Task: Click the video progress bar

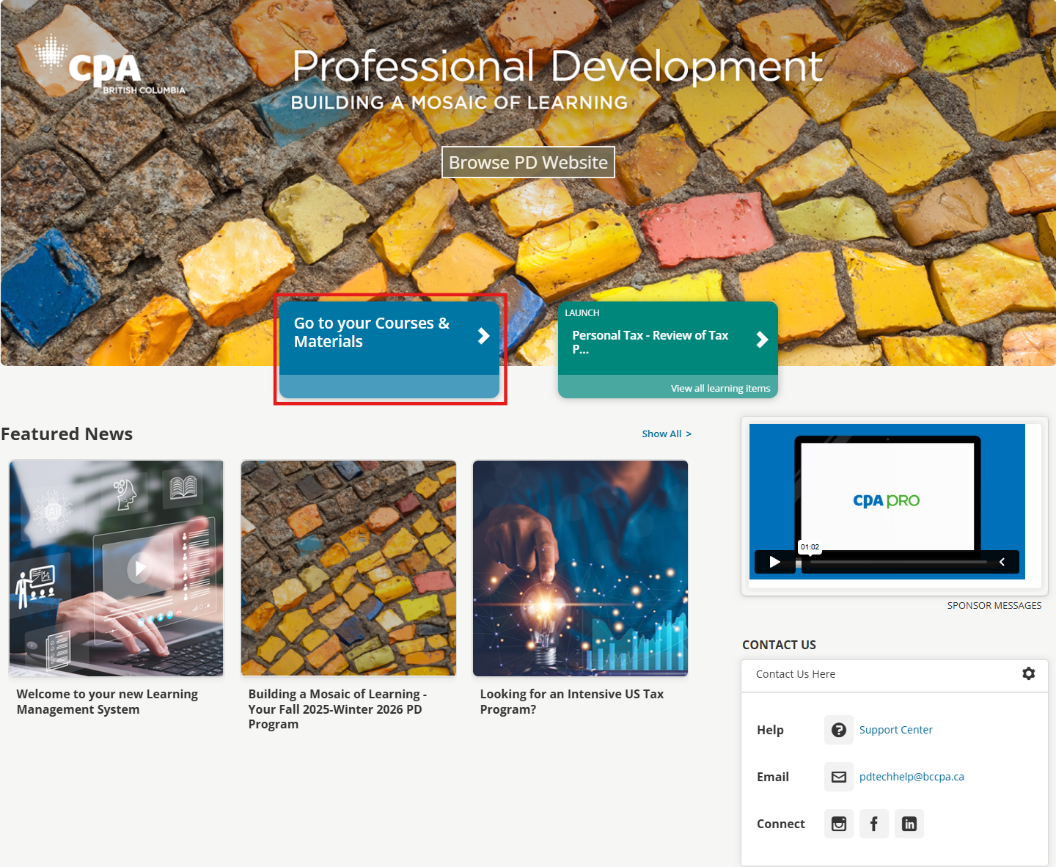Action: click(897, 562)
